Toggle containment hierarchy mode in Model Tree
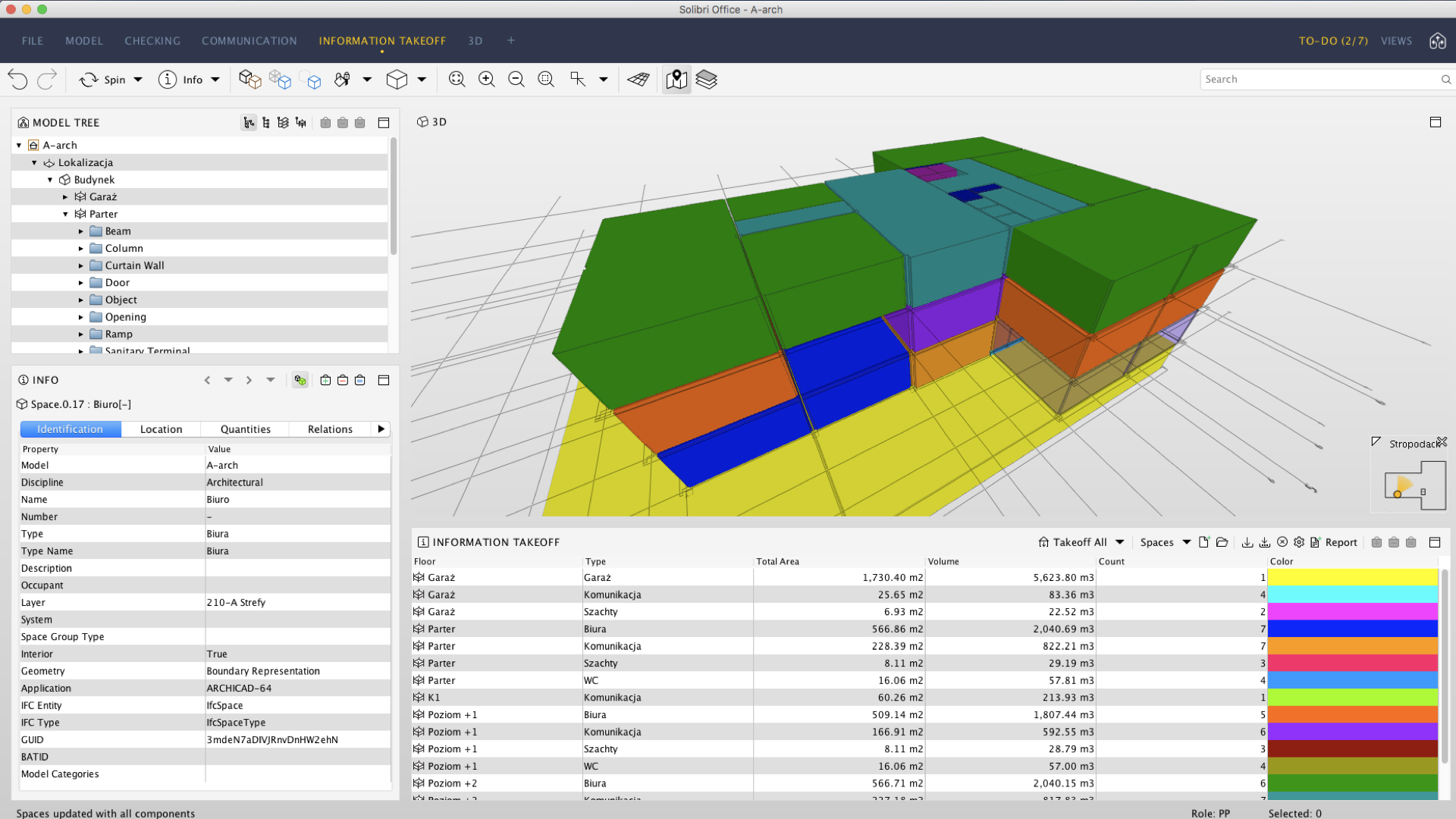Image resolution: width=1456 pixels, height=819 pixels. pyautogui.click(x=249, y=123)
